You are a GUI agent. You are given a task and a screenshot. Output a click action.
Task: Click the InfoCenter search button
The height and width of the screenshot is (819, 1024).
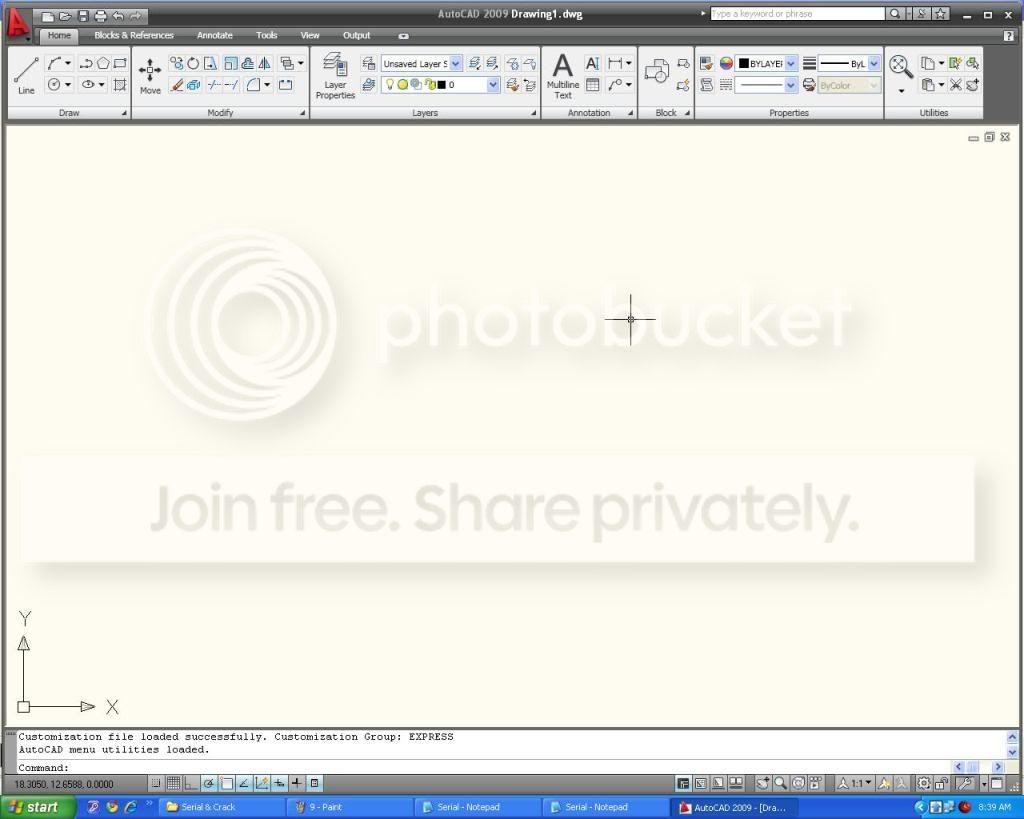[x=895, y=13]
